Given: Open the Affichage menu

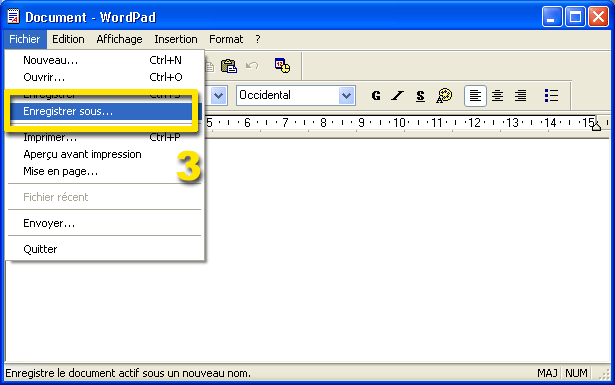Looking at the screenshot, I should click(x=119, y=39).
